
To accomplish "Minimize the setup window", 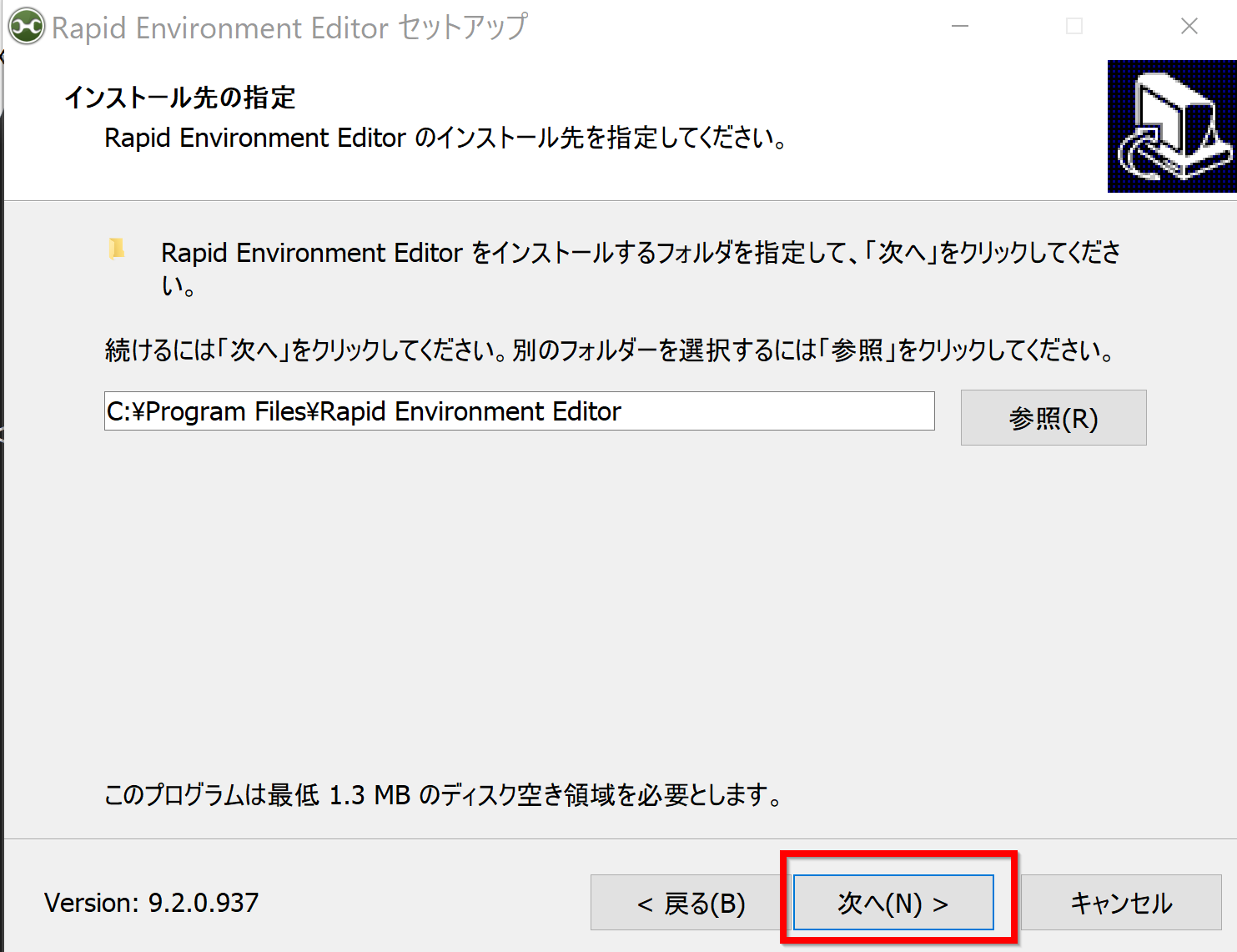I will click(x=960, y=27).
